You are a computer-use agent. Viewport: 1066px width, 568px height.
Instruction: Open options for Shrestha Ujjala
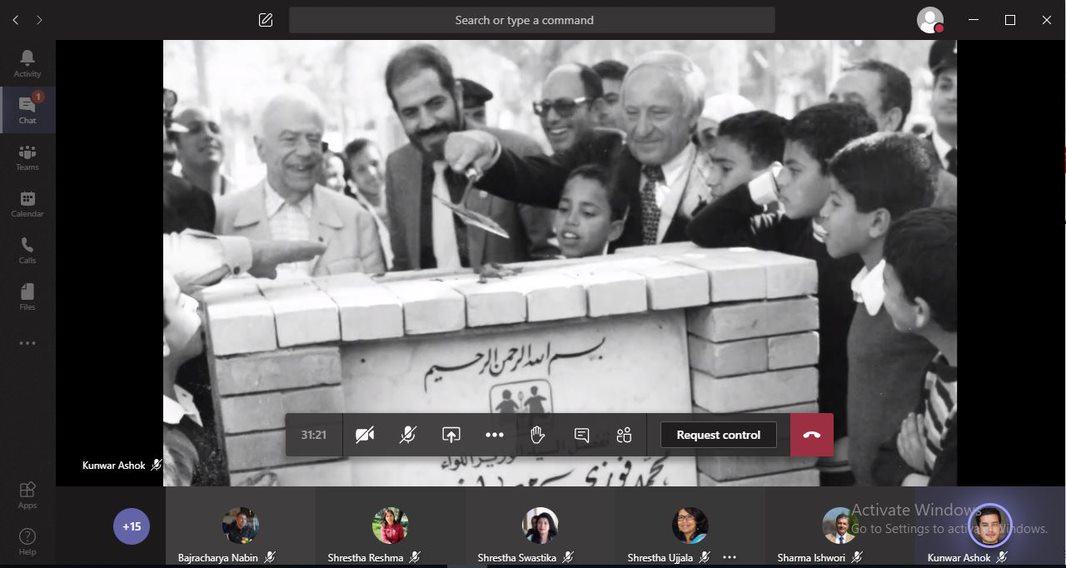coord(729,557)
